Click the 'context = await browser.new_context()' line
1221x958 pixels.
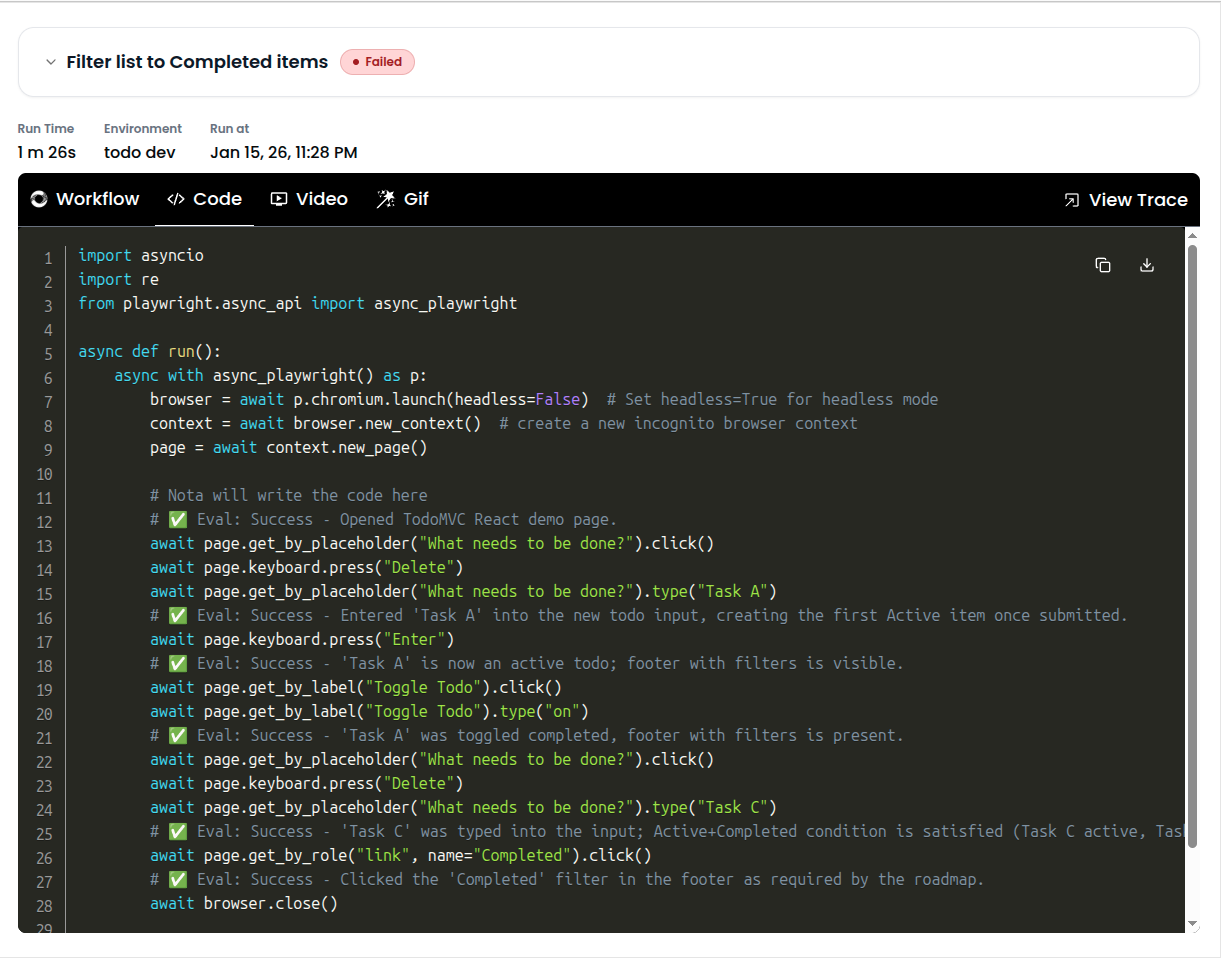point(504,424)
